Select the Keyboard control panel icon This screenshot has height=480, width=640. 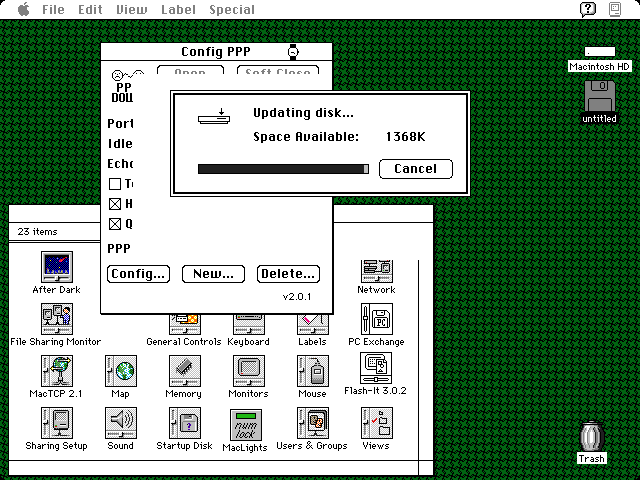click(249, 324)
